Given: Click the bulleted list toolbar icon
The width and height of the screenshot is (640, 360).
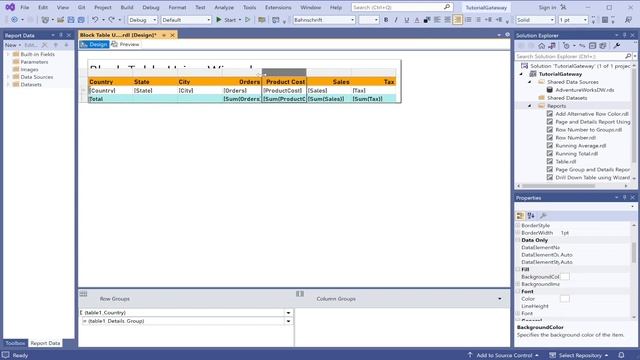Looking at the screenshot, I should [x=468, y=20].
